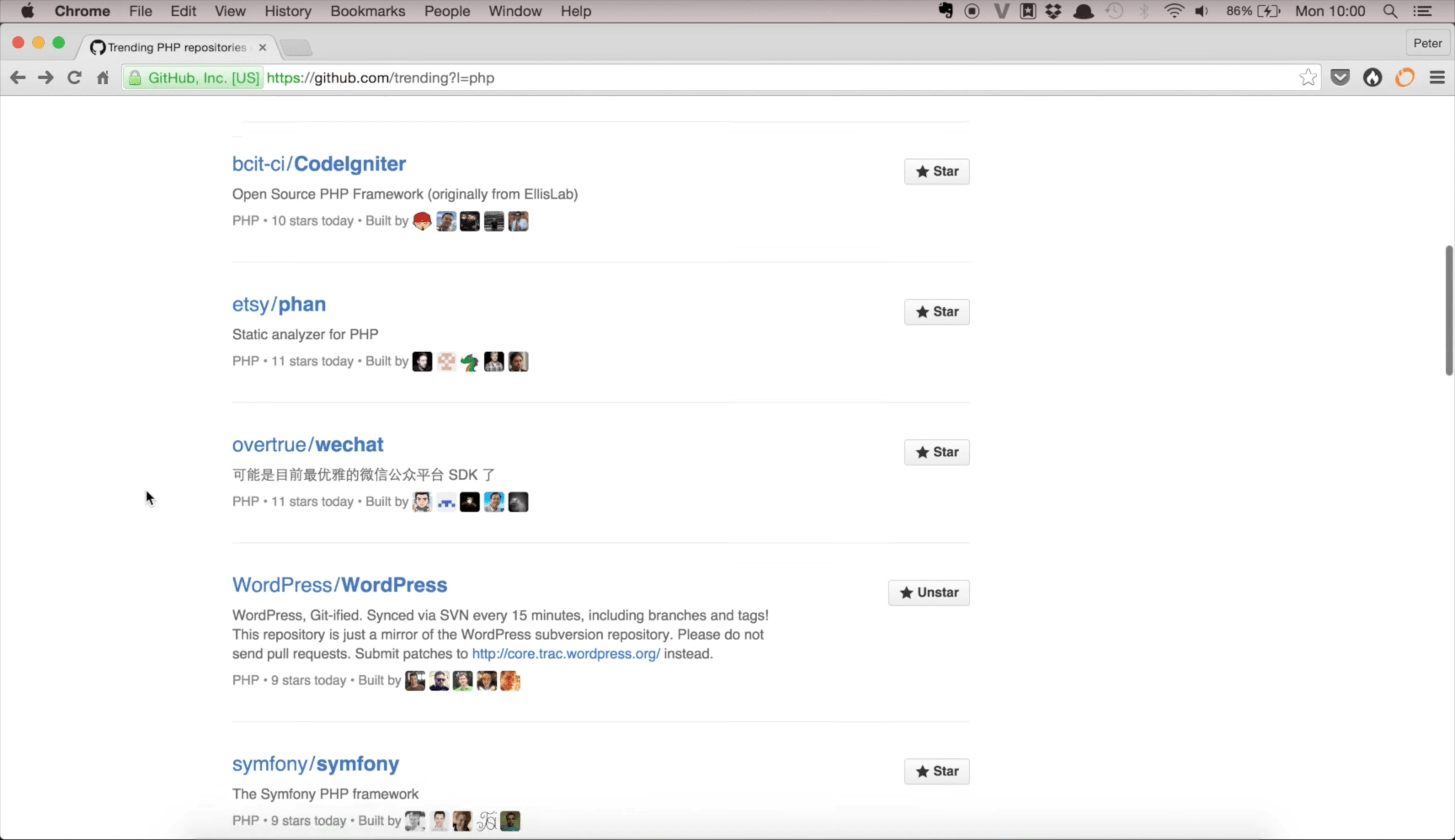
Task: Star the symfony/symfony repository
Action: 936,771
